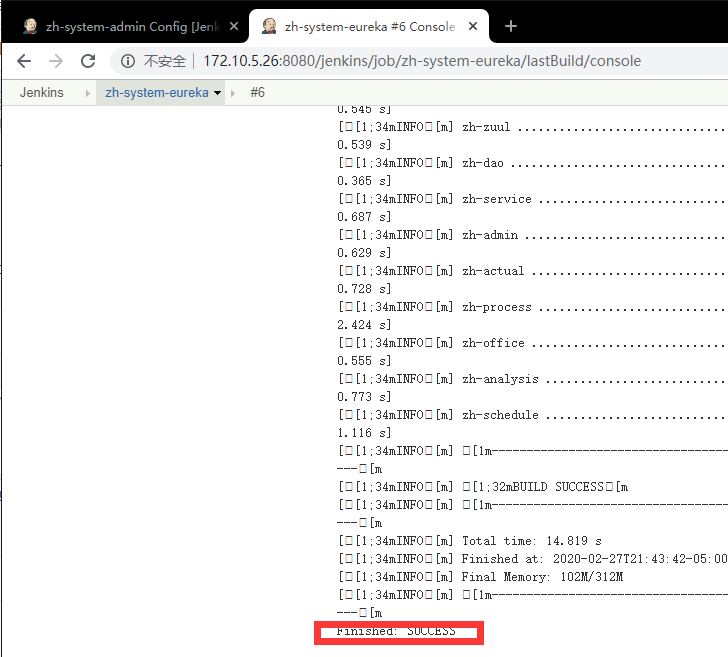This screenshot has height=657, width=728.
Task: Reload the Jenkins console page
Action: [x=88, y=61]
